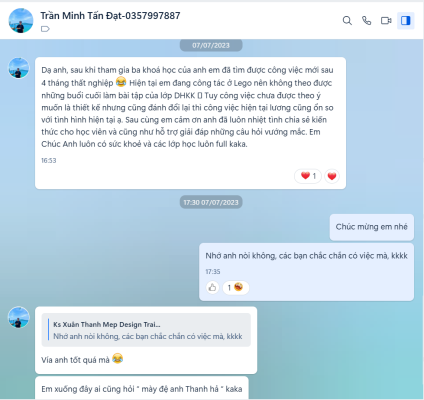Start a voice call with phone icon

366,21
